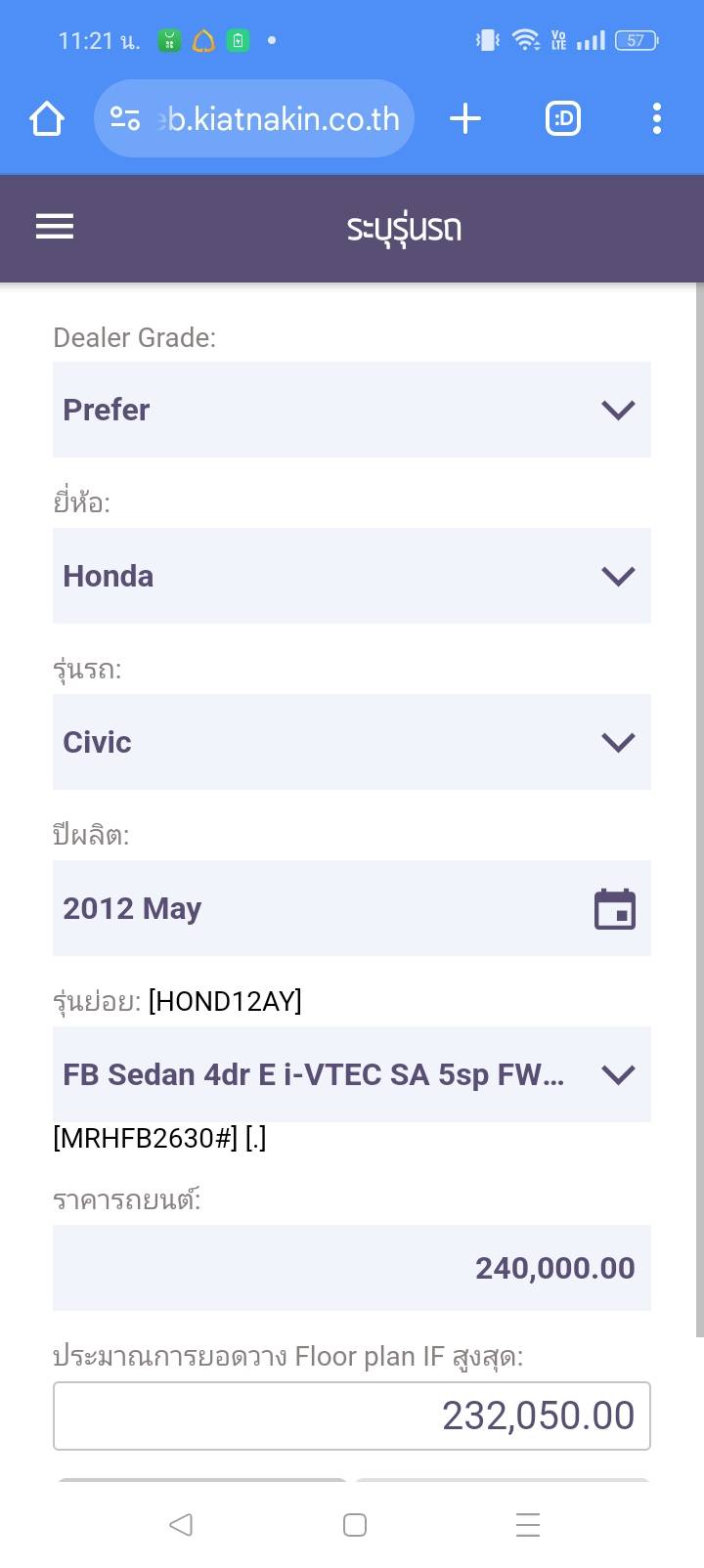Expand the Civic model dropdown
This screenshot has height=1568, width=704.
(351, 742)
